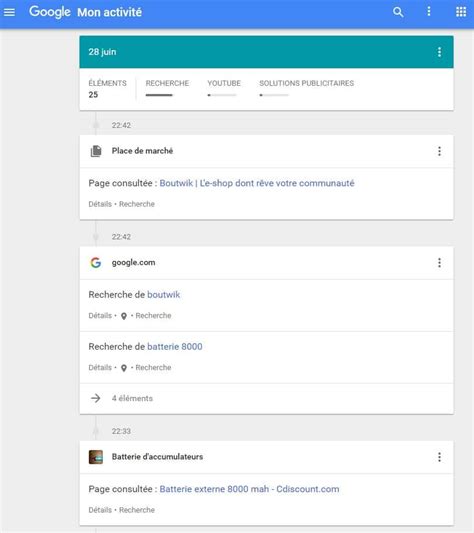474x533 pixels.
Task: Click location pin for boutwik search
Action: (x=124, y=316)
